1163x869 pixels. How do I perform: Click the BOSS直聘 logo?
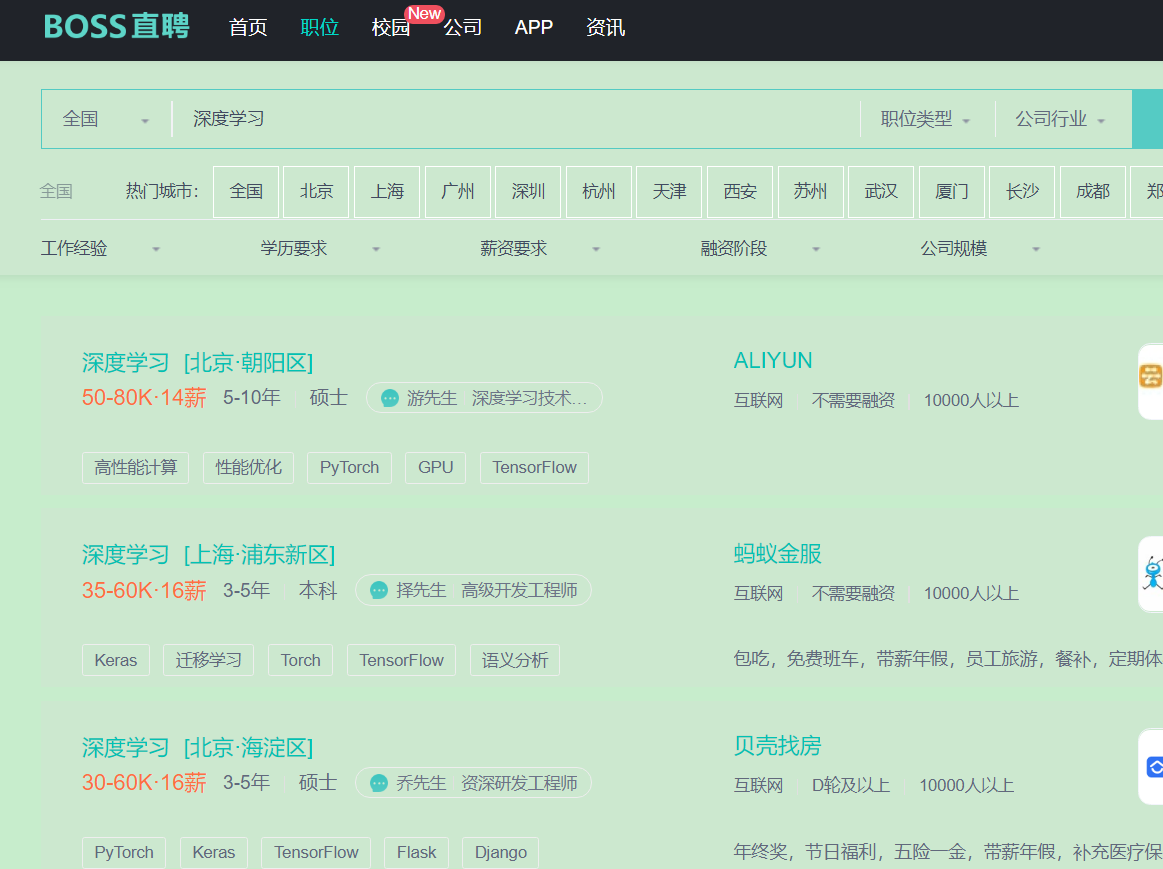coord(116,27)
